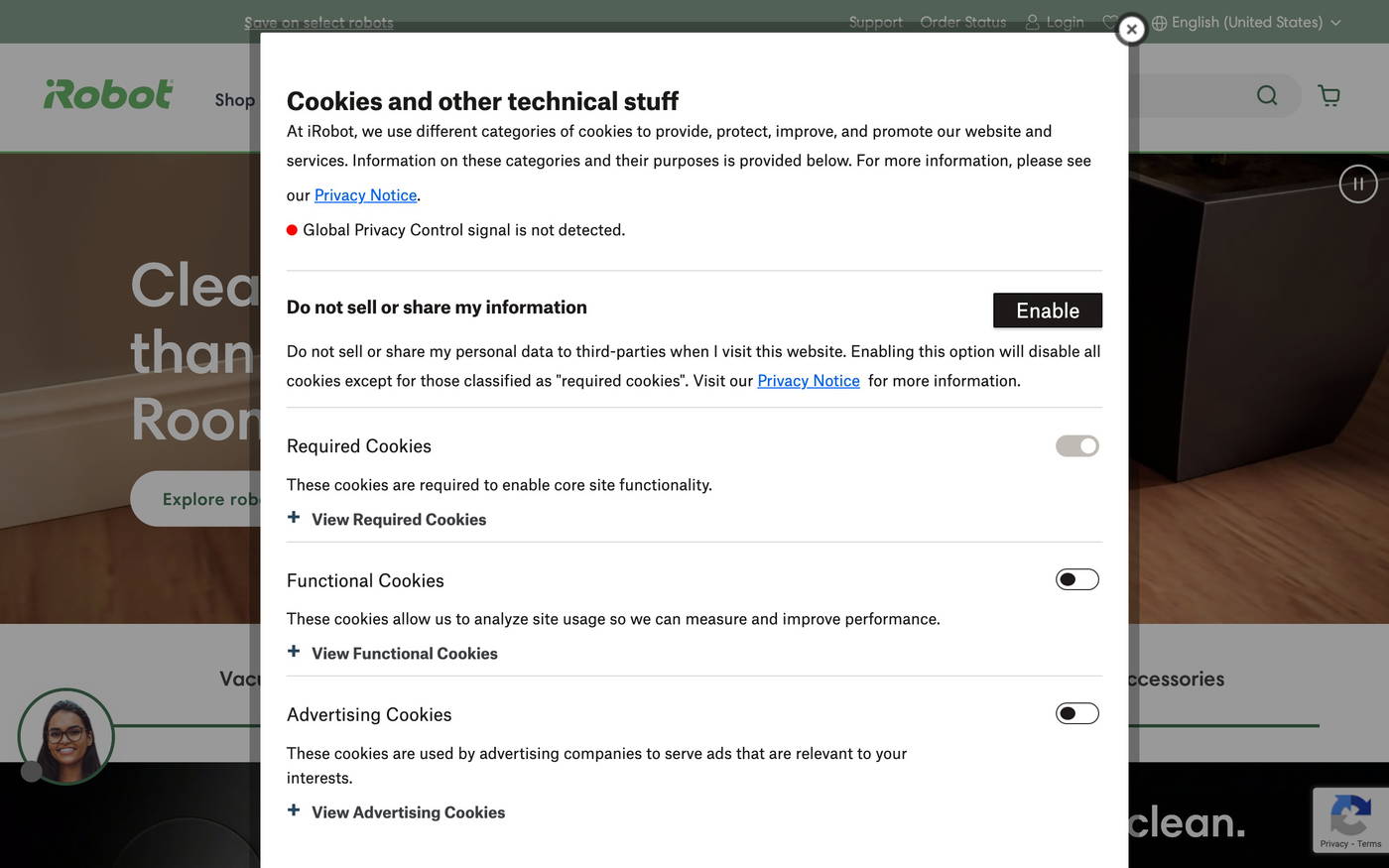Close the cookies dialog with the X icon
This screenshot has width=1389, height=868.
1131,30
